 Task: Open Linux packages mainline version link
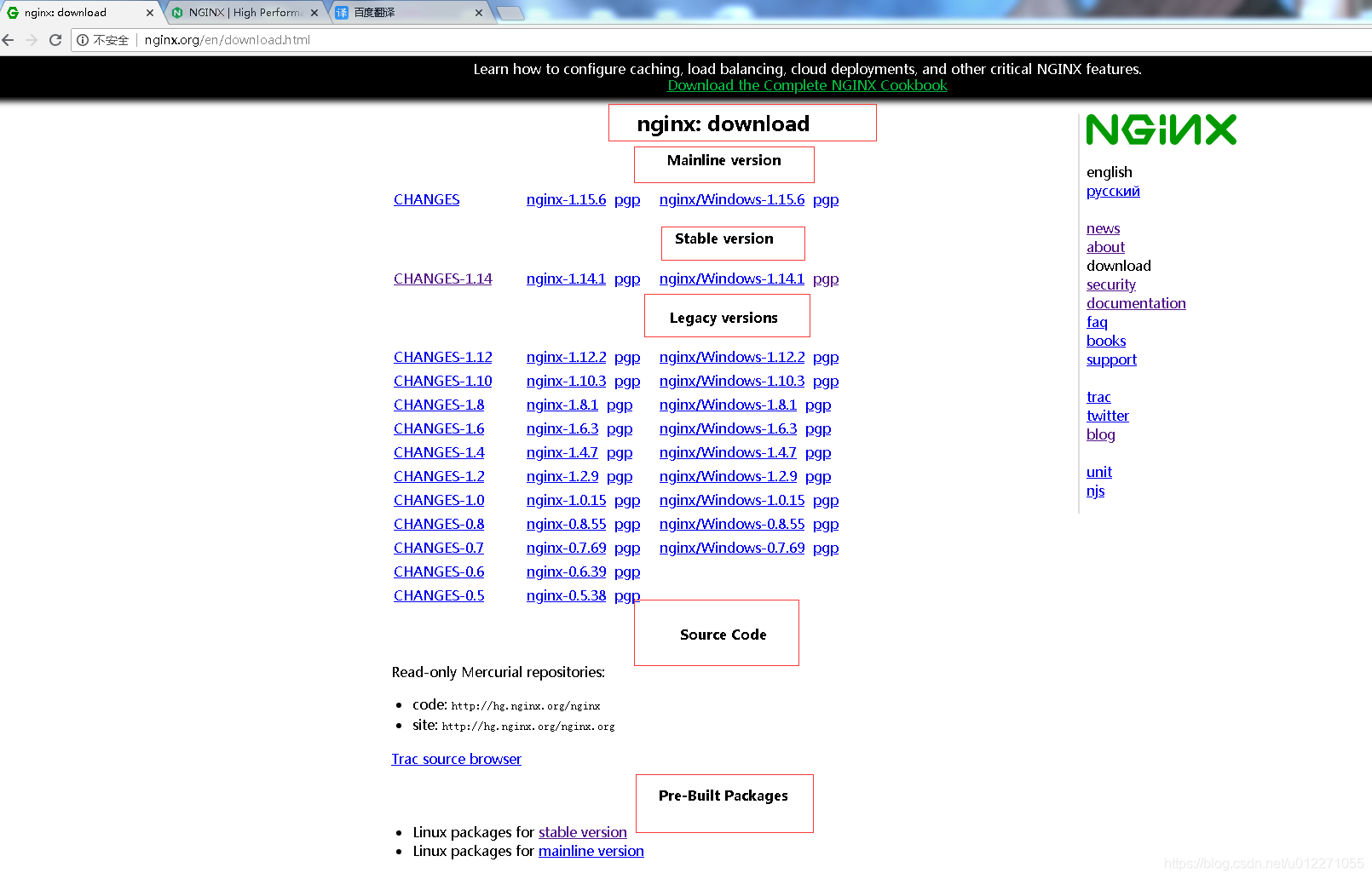pyautogui.click(x=591, y=851)
